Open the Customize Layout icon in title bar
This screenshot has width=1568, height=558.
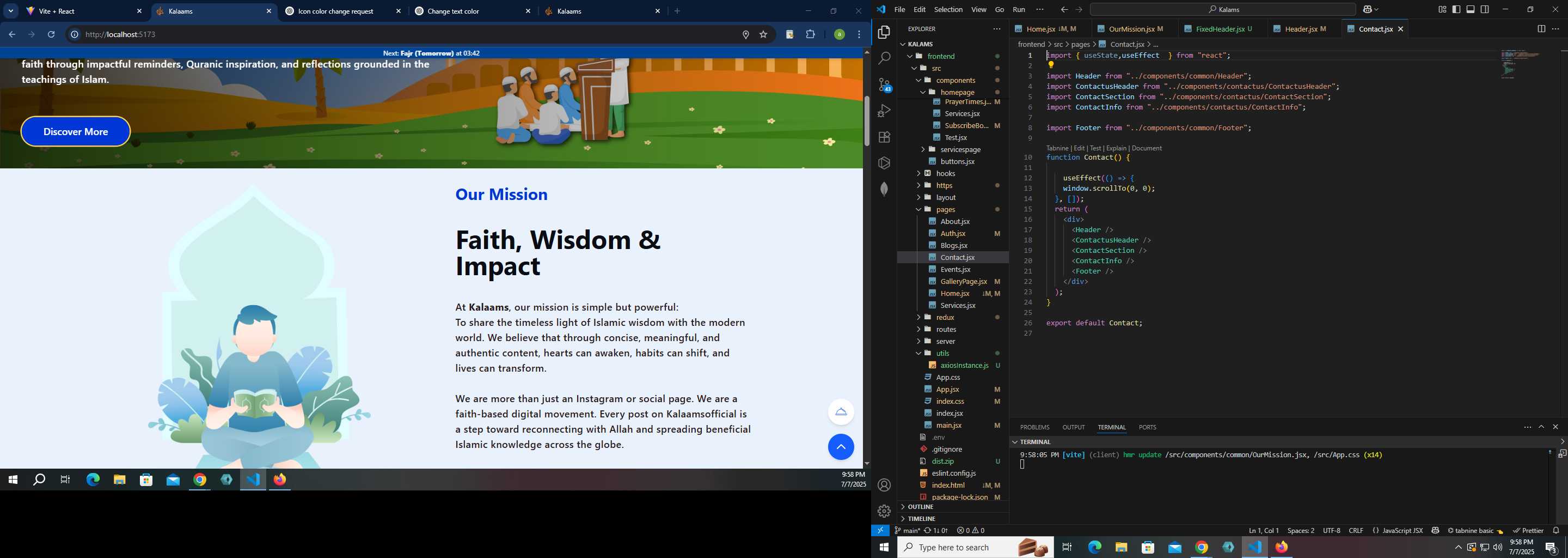[1442, 9]
